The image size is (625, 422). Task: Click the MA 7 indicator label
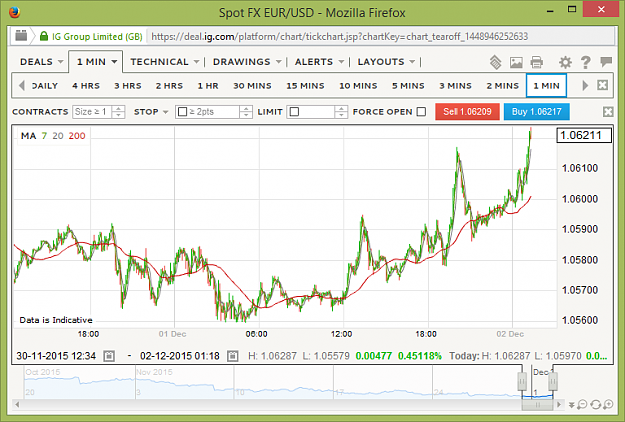(44, 136)
